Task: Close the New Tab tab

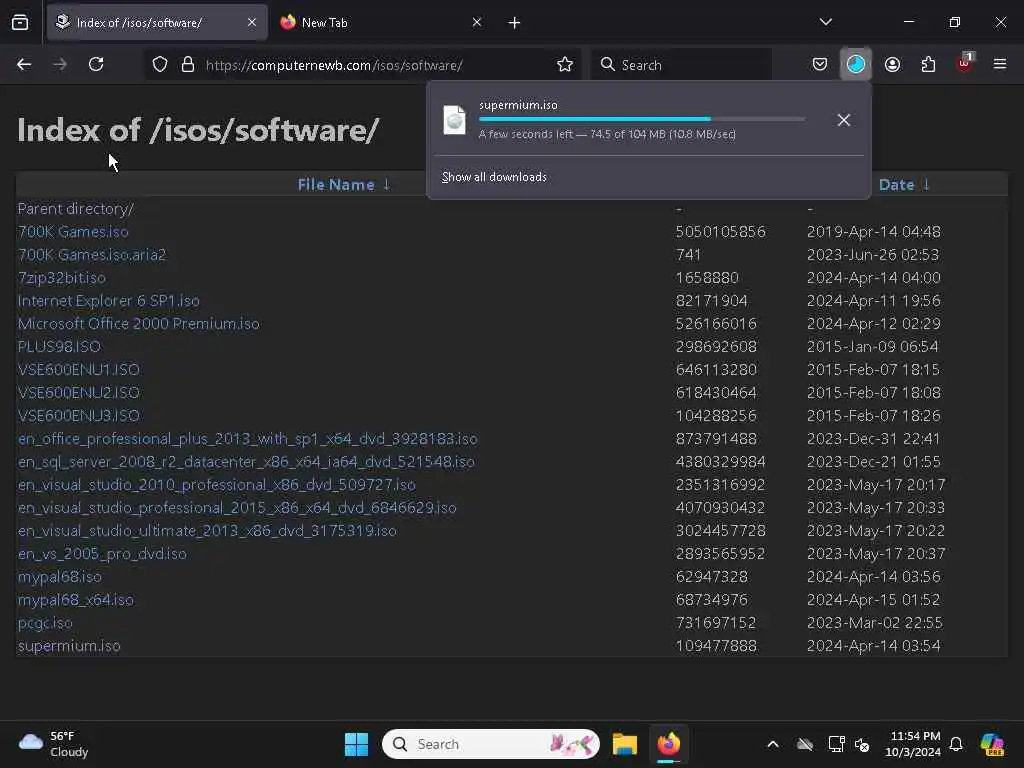Action: [477, 22]
